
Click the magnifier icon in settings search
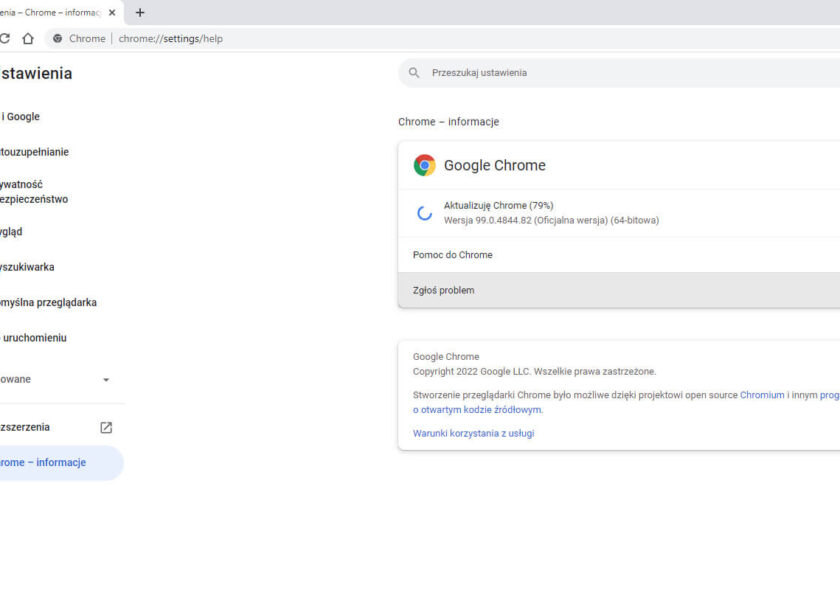(414, 72)
